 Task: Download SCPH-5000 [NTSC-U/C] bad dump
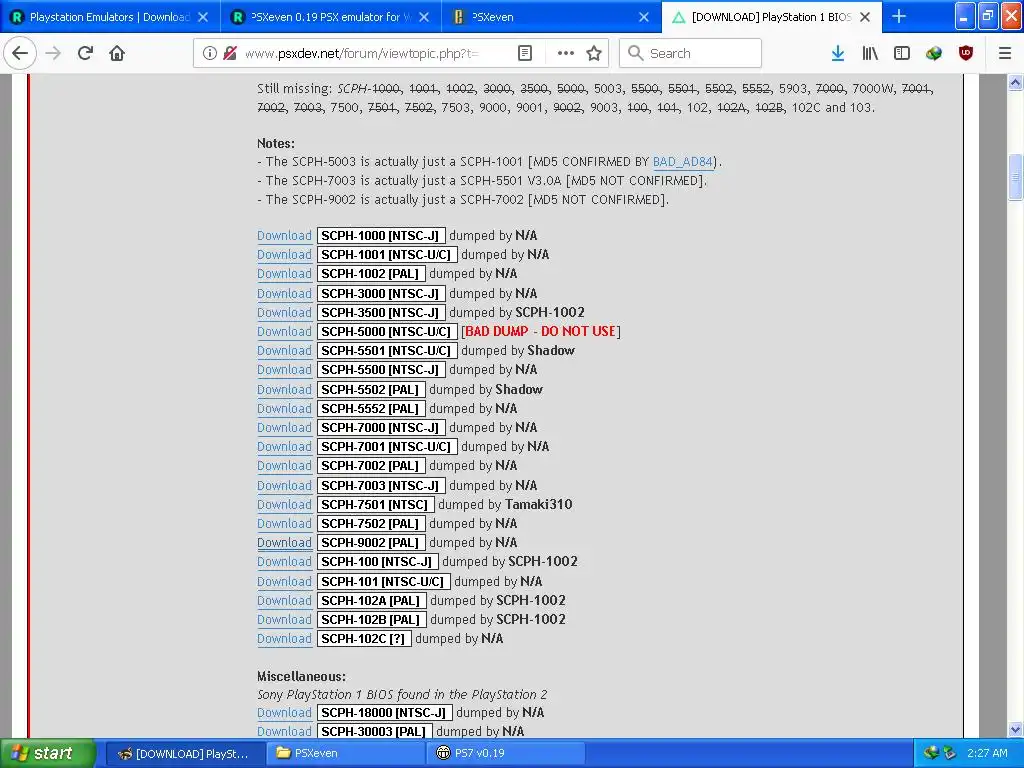pyautogui.click(x=284, y=332)
